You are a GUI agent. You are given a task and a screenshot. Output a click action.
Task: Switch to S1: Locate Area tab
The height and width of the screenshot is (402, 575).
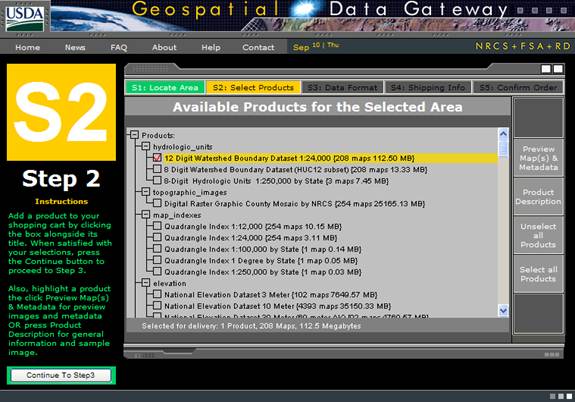tap(165, 88)
